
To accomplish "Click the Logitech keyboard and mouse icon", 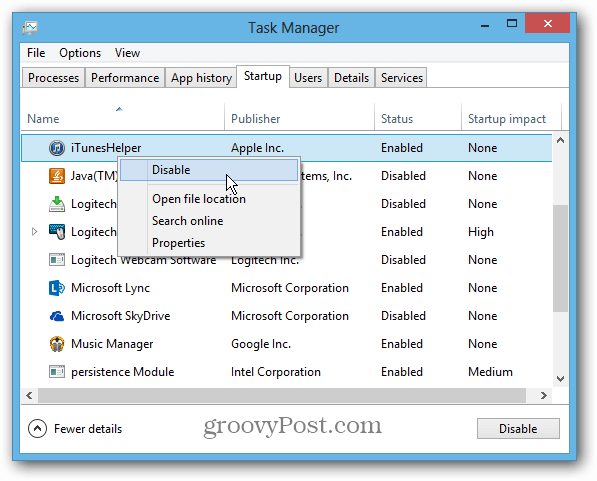I will tap(57, 232).
